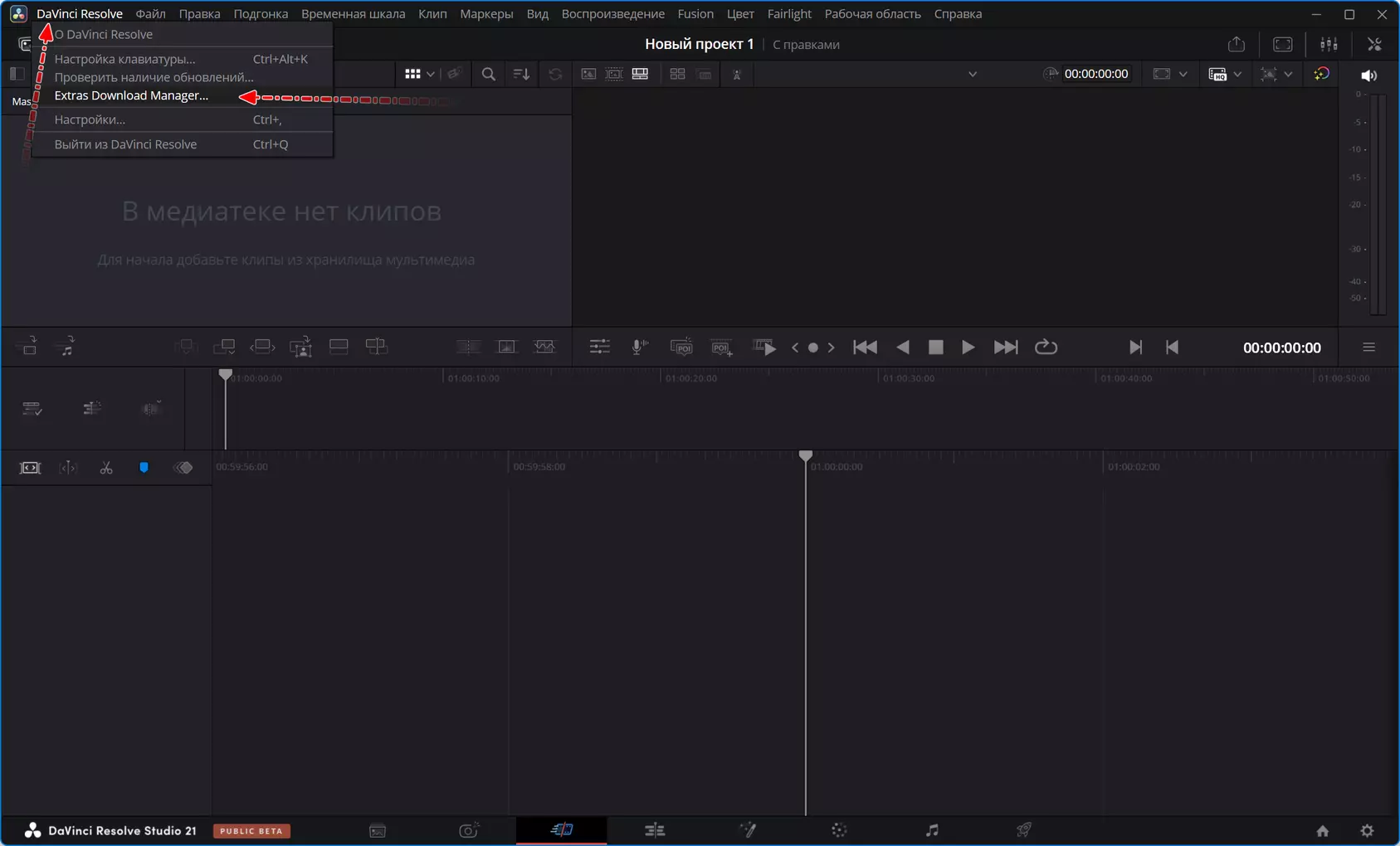Open the transport bar hamburger options menu
1400x846 pixels.
pos(1369,347)
